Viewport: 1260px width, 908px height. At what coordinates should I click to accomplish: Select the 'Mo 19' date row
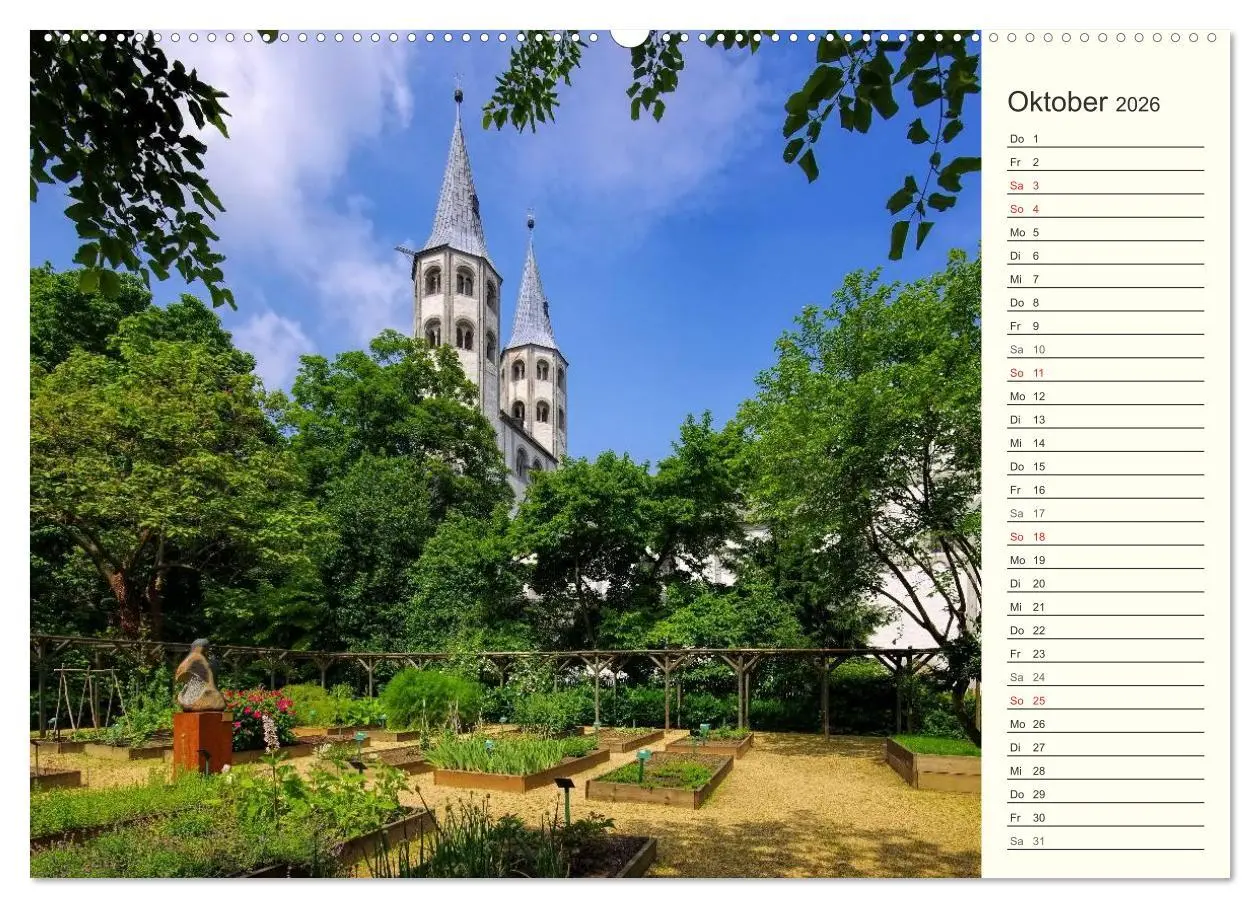point(1105,560)
